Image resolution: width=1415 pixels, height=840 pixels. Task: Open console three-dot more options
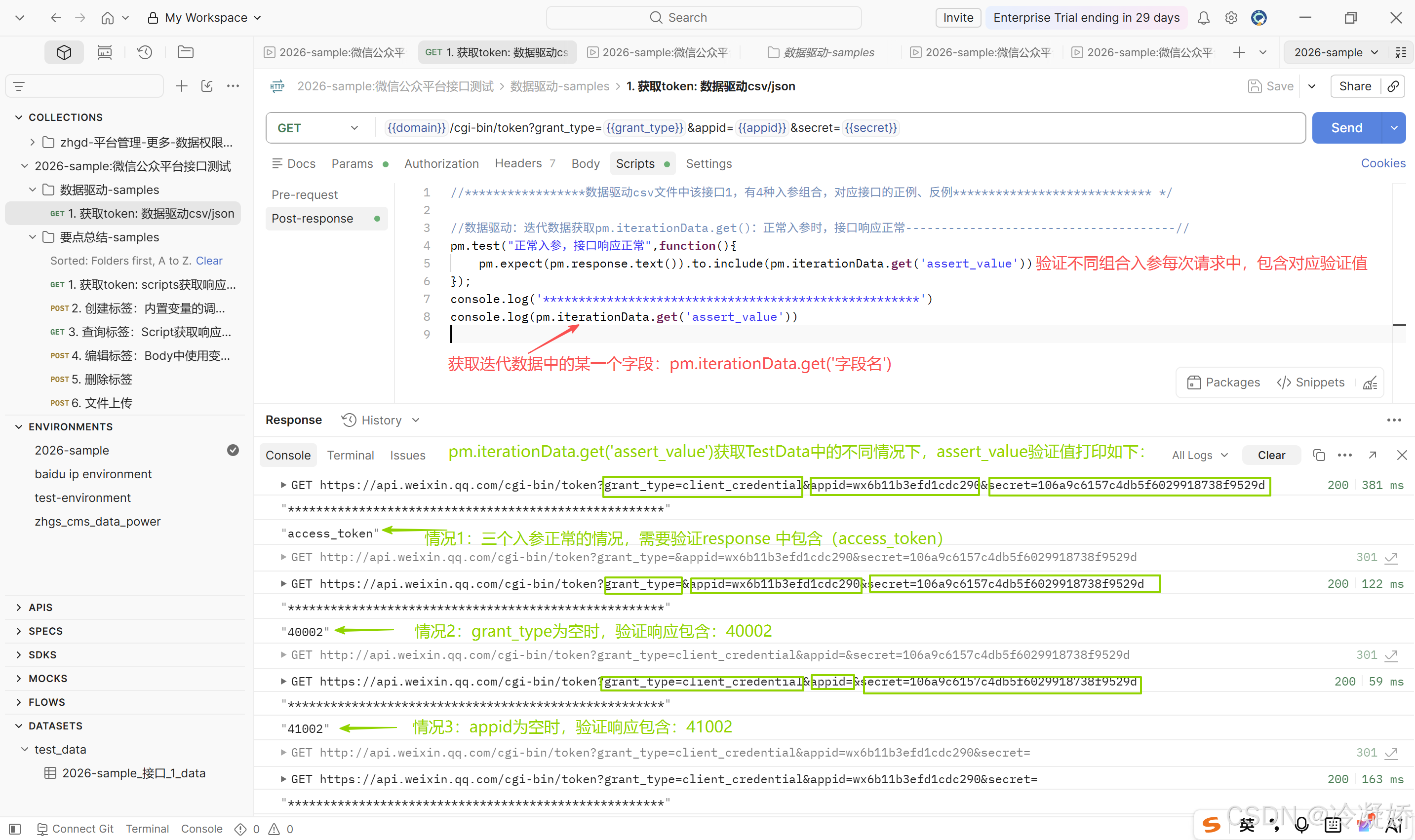click(x=1345, y=455)
